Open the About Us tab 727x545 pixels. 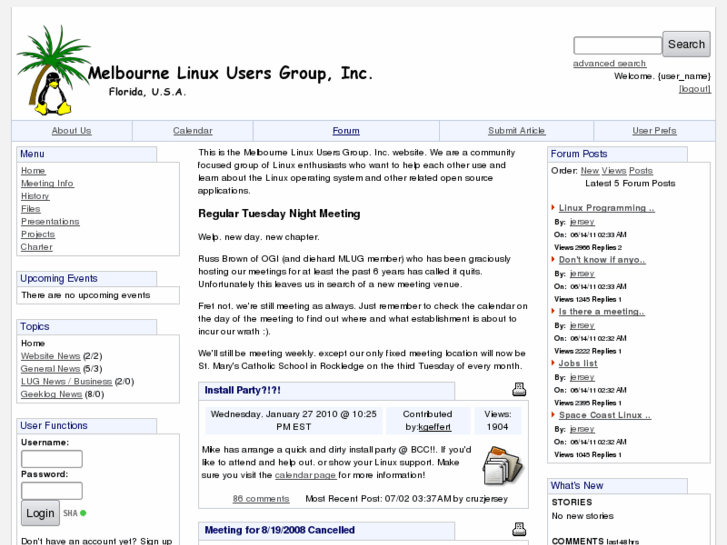click(x=71, y=131)
